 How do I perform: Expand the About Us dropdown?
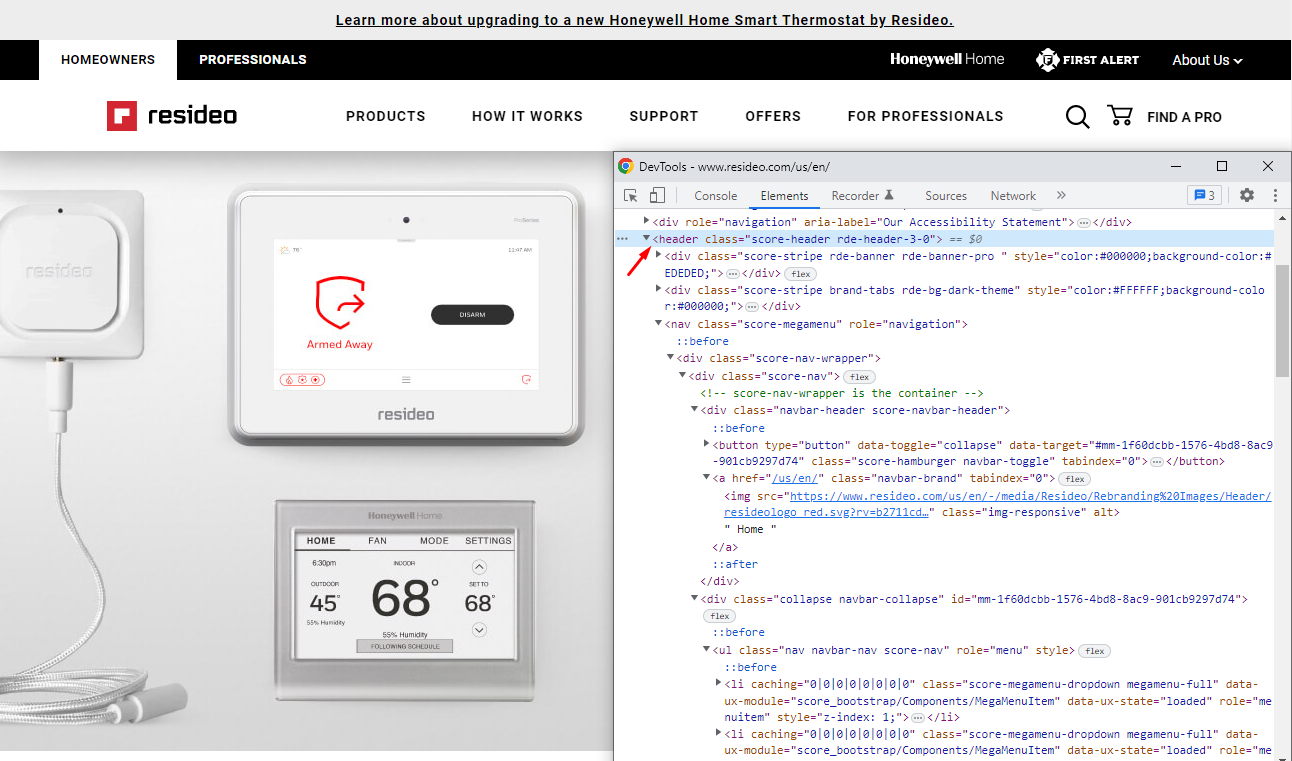[1207, 60]
